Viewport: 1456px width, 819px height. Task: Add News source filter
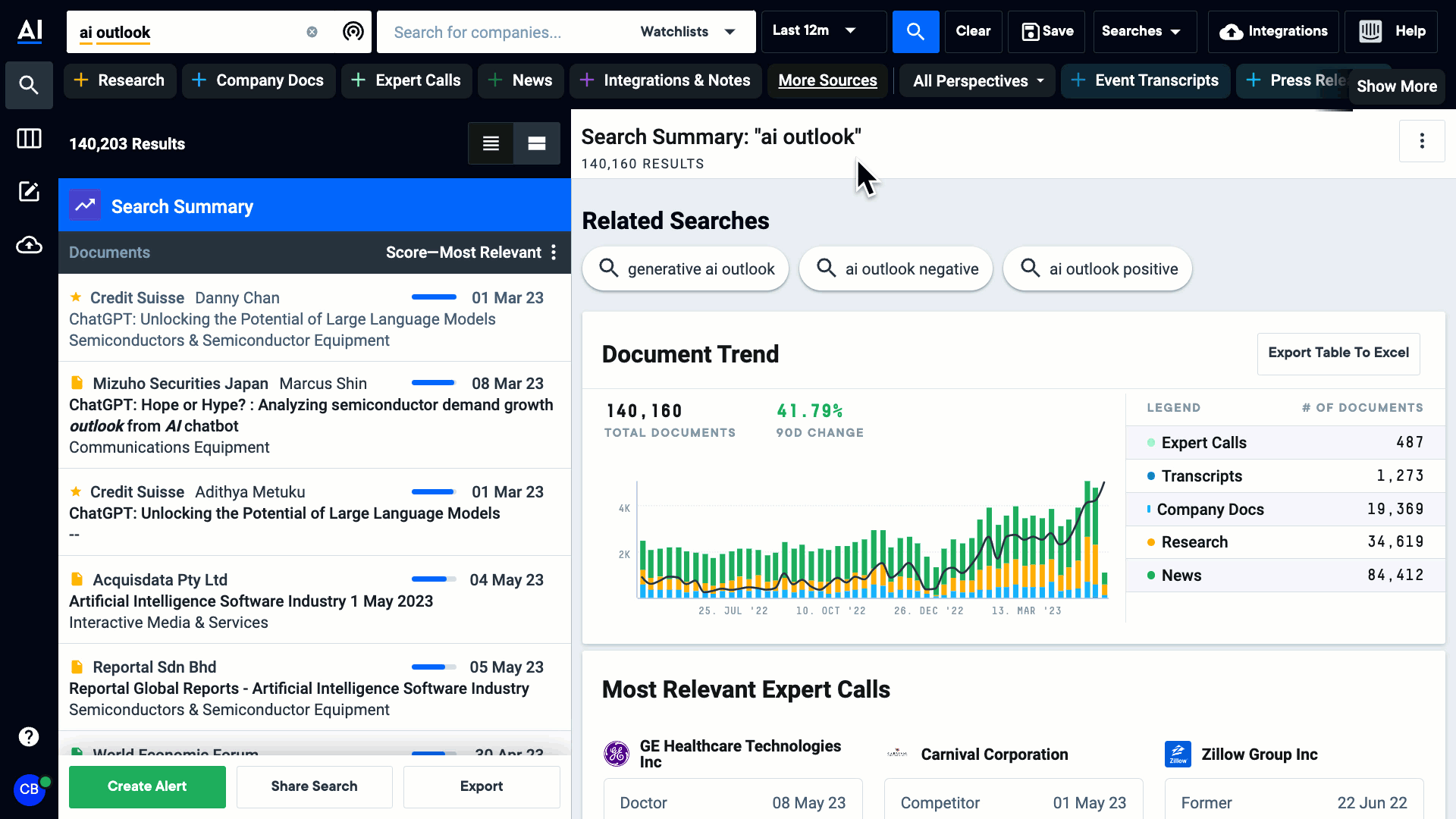pyautogui.click(x=520, y=80)
